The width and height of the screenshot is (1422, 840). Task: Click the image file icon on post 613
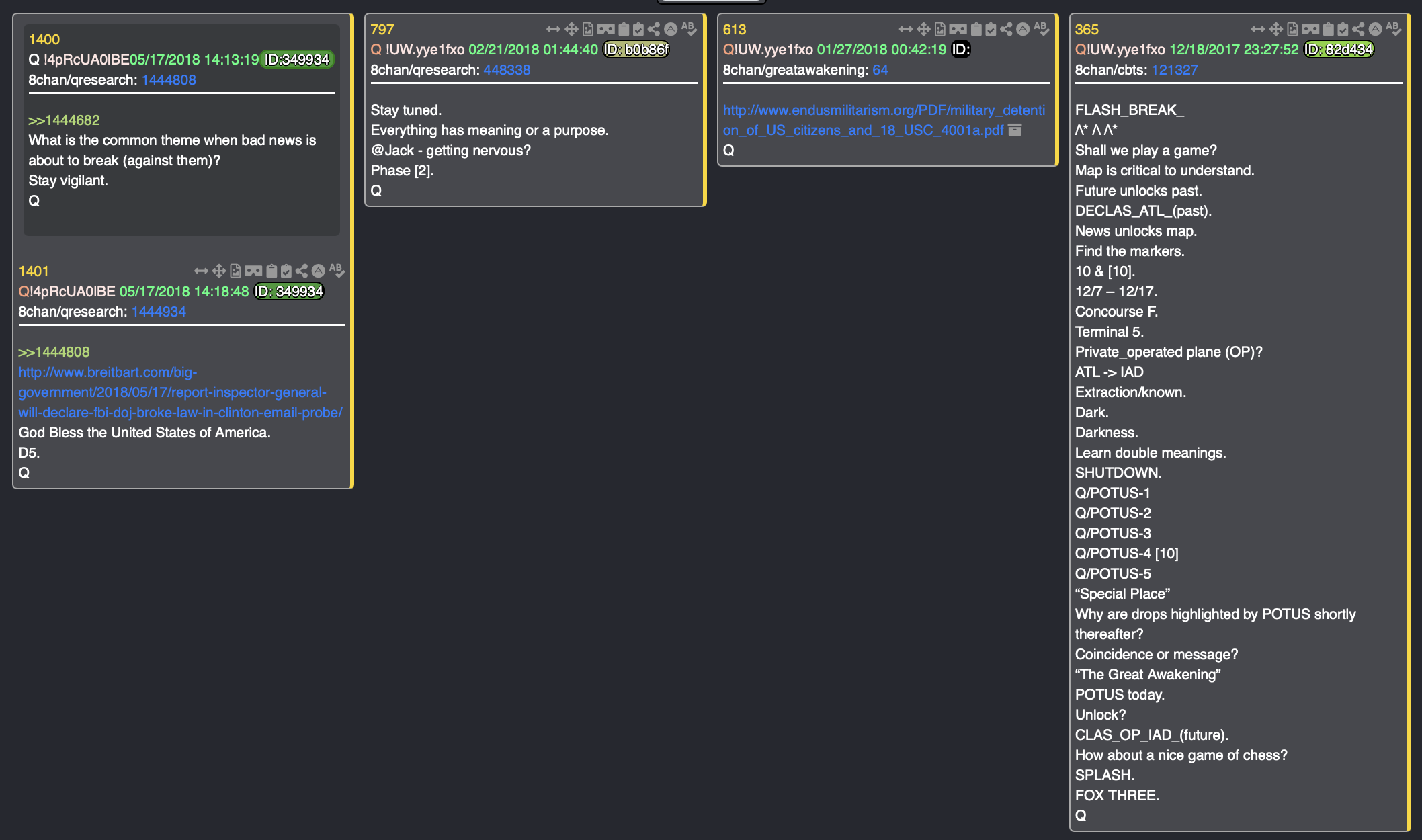(940, 29)
